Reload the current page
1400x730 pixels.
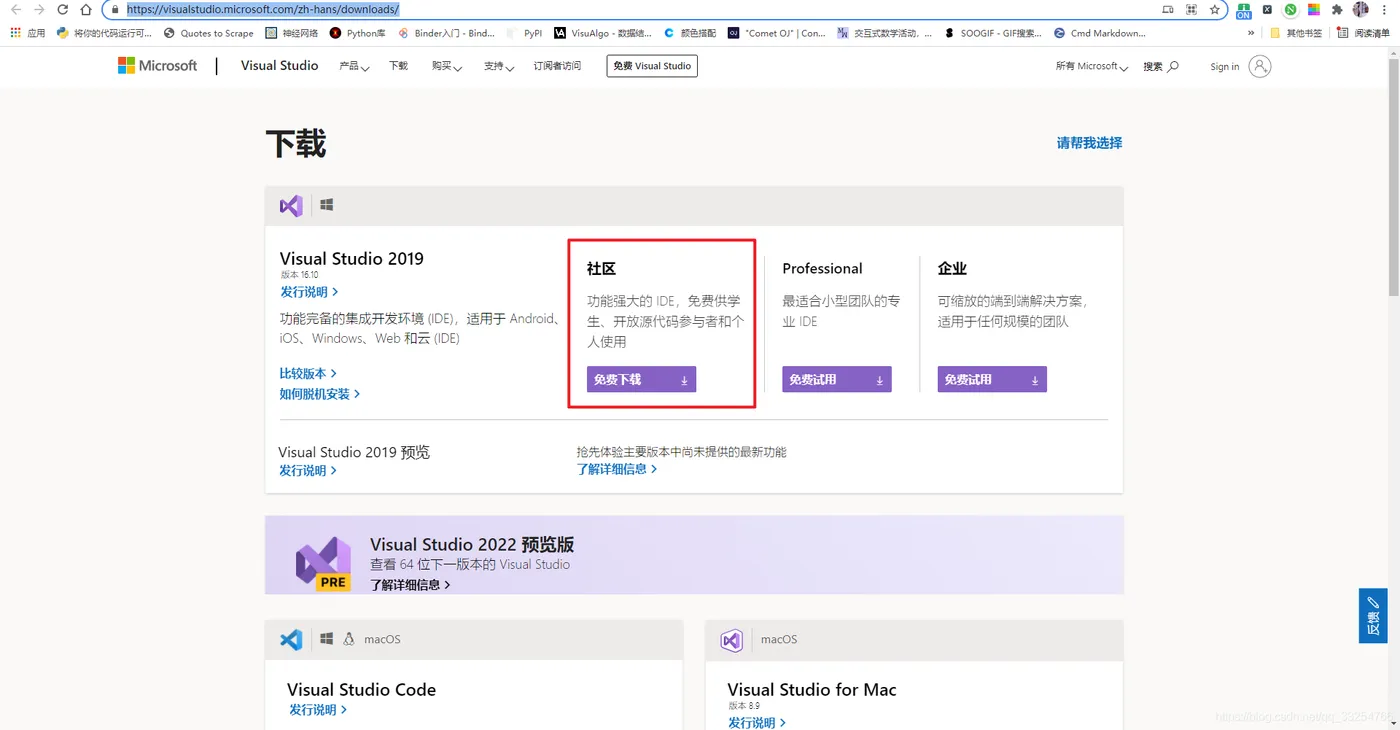pyautogui.click(x=62, y=9)
